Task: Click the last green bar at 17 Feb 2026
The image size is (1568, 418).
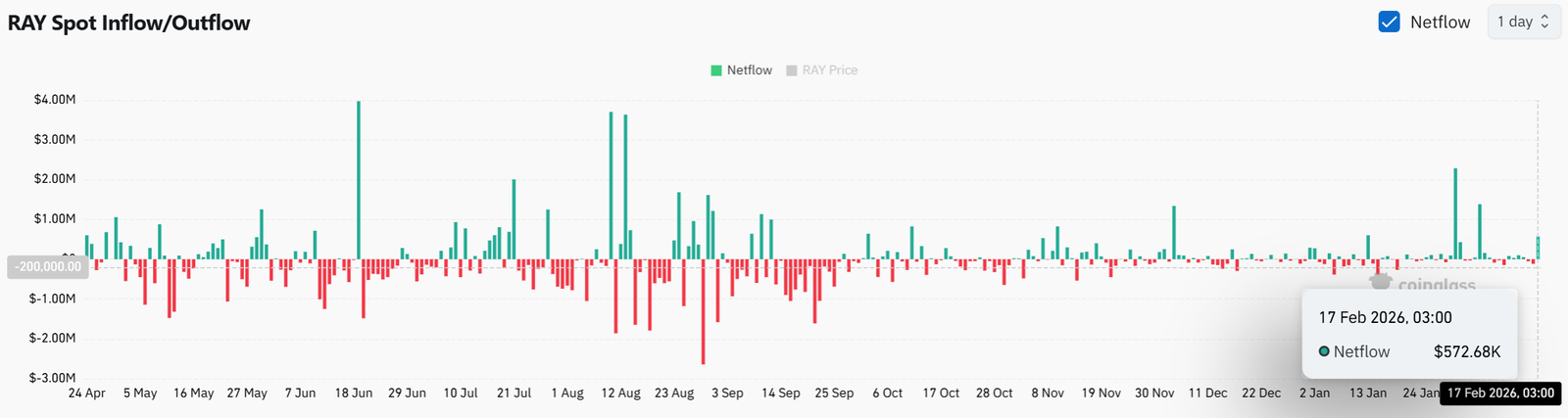Action: (x=1538, y=248)
